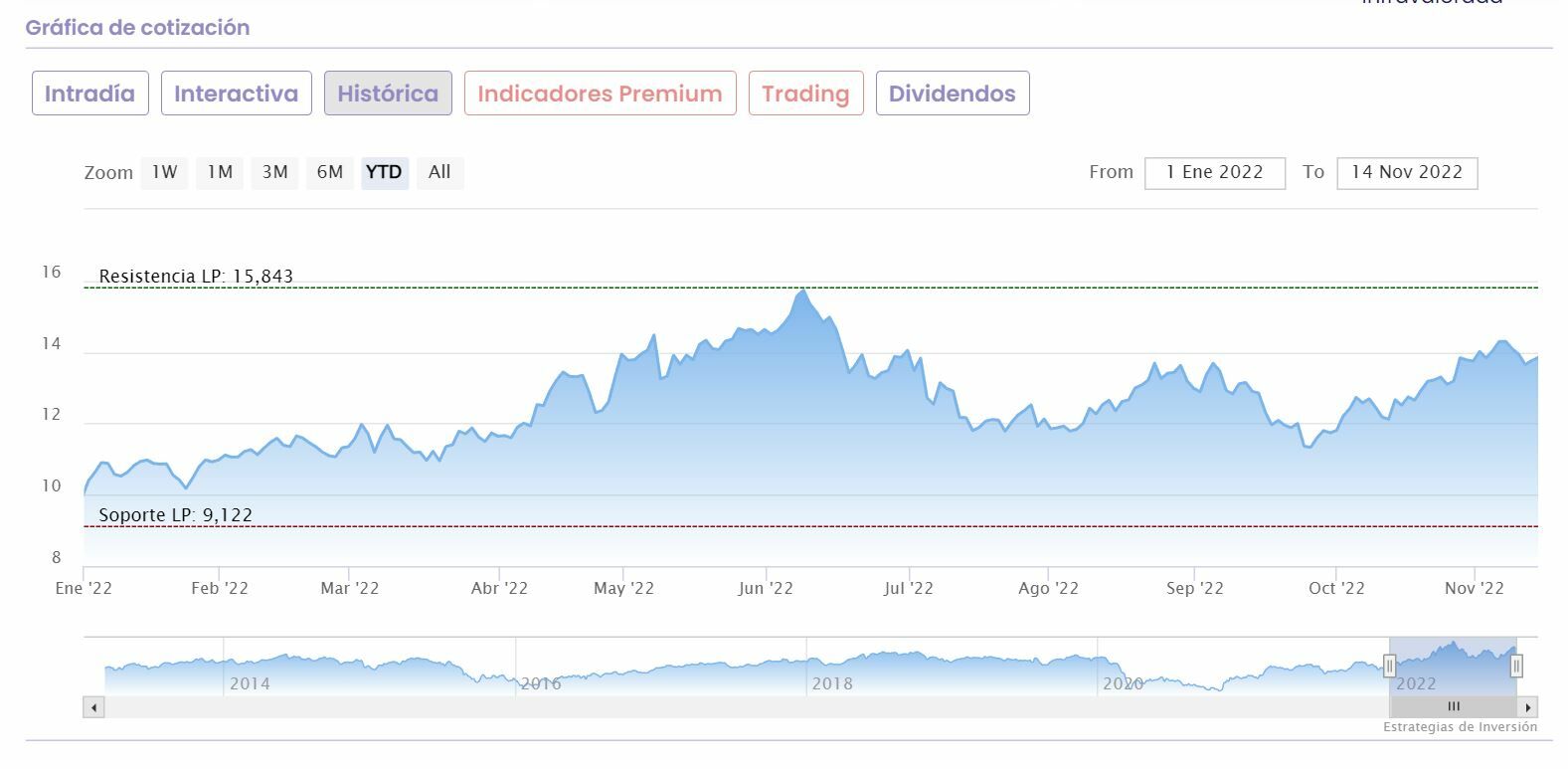Open the Intradía chart tab
1568x769 pixels.
[89, 94]
